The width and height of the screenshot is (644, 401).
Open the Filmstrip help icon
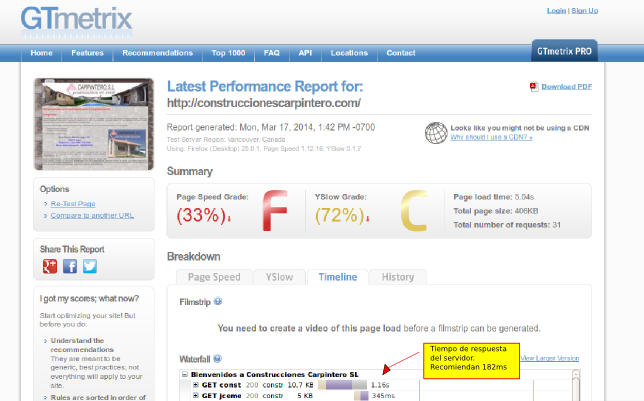click(x=218, y=302)
